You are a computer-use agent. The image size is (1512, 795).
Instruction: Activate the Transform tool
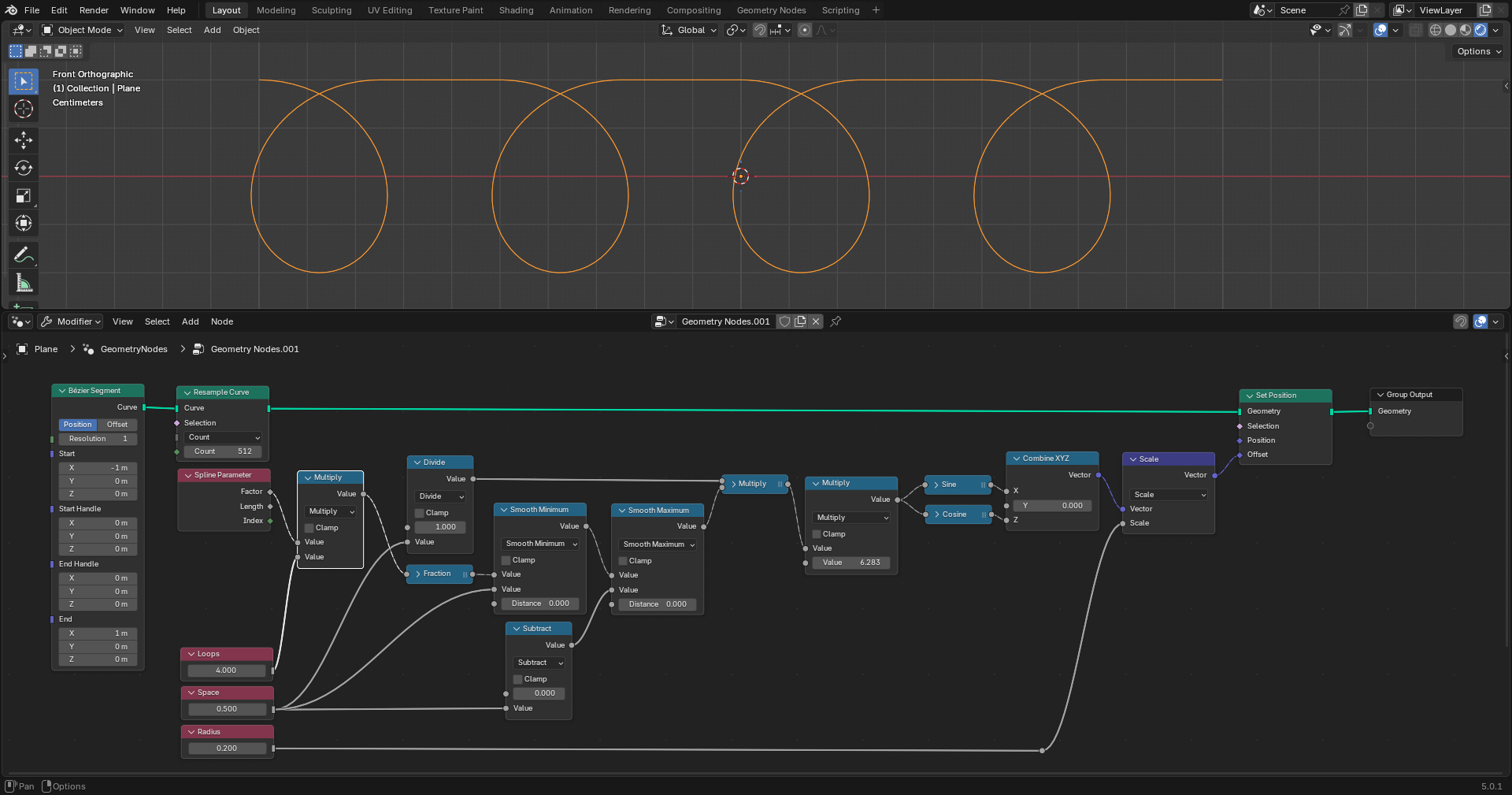(24, 223)
